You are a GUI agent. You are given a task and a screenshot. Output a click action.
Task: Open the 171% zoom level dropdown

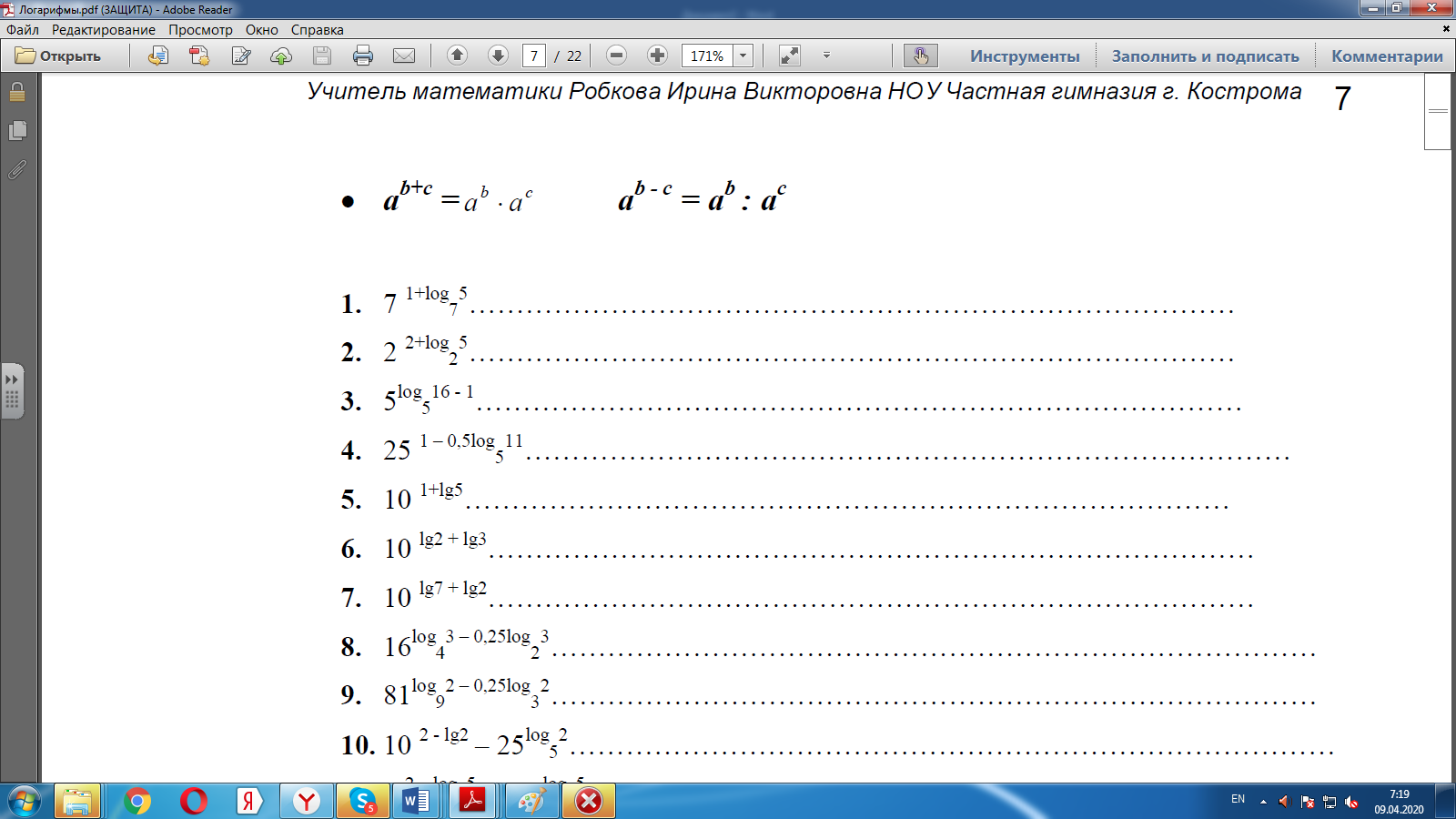coord(743,56)
